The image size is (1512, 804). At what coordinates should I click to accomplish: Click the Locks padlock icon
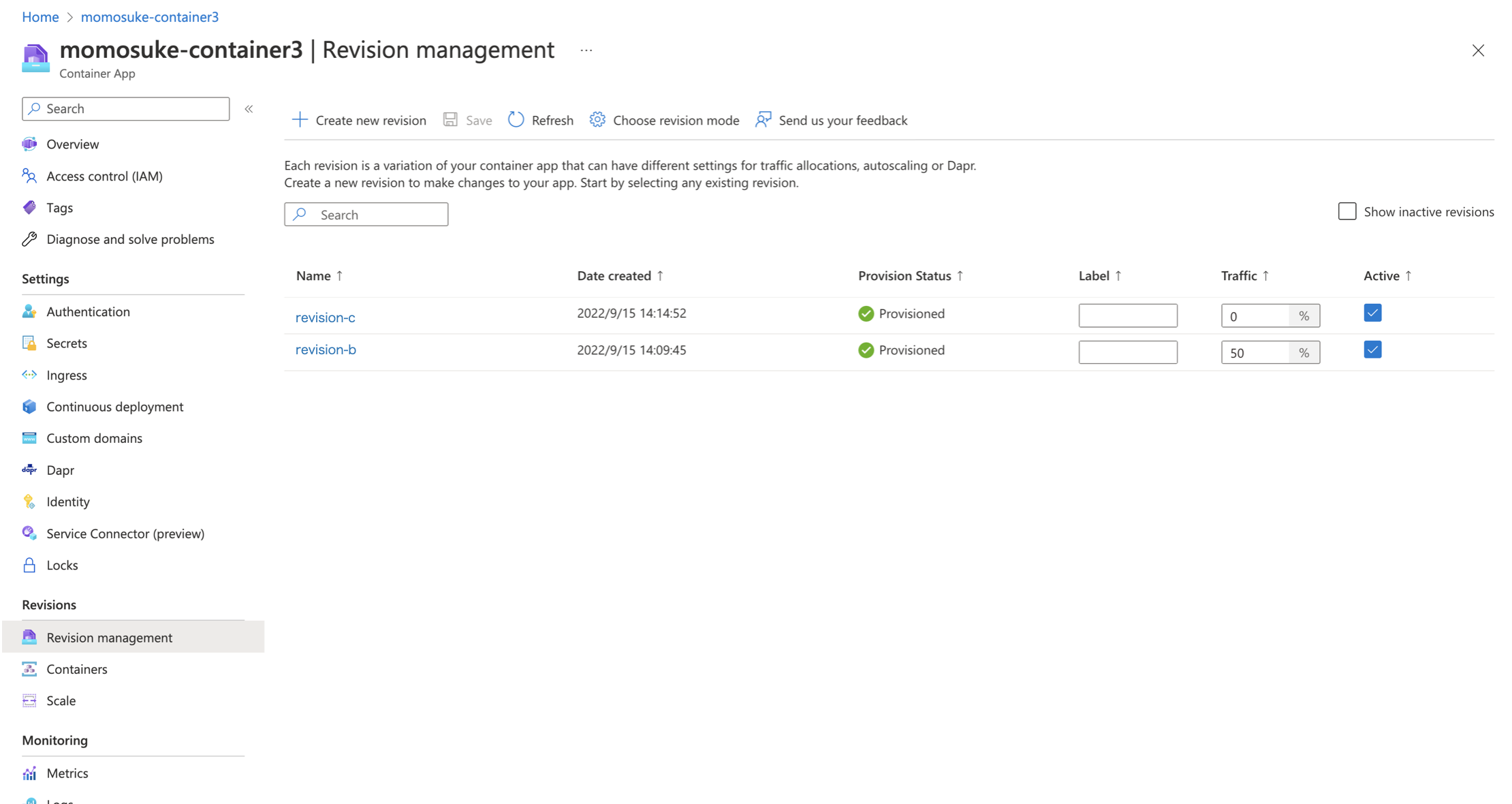point(29,565)
